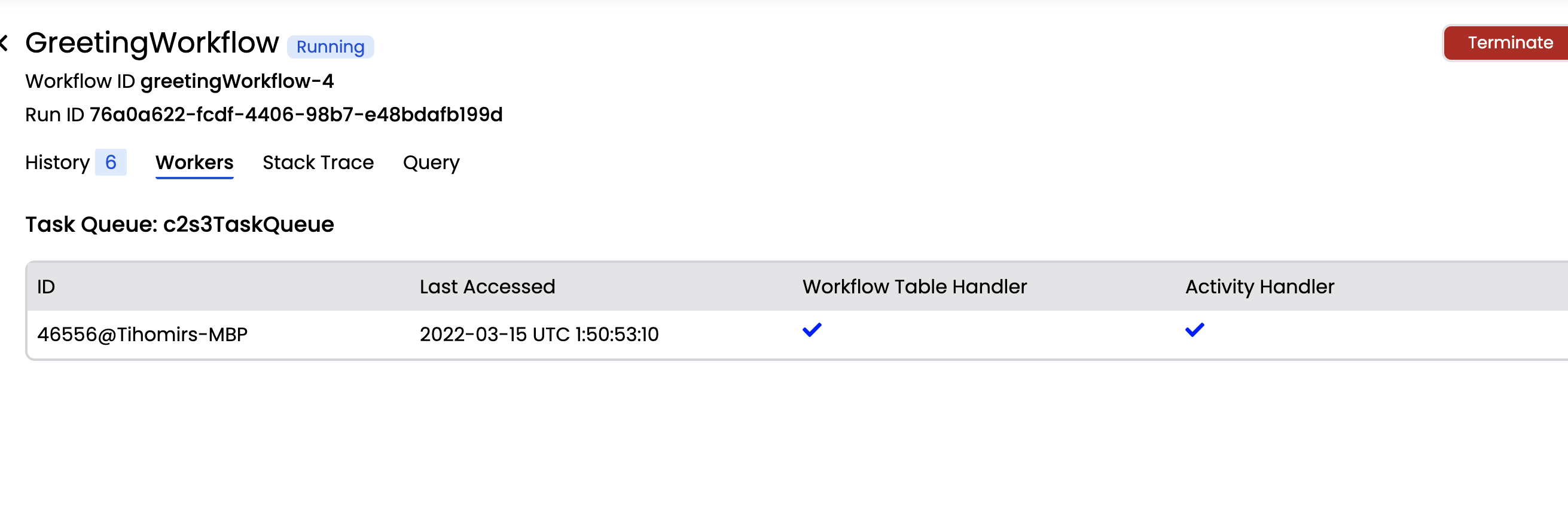Switch to the Query tab

[431, 163]
